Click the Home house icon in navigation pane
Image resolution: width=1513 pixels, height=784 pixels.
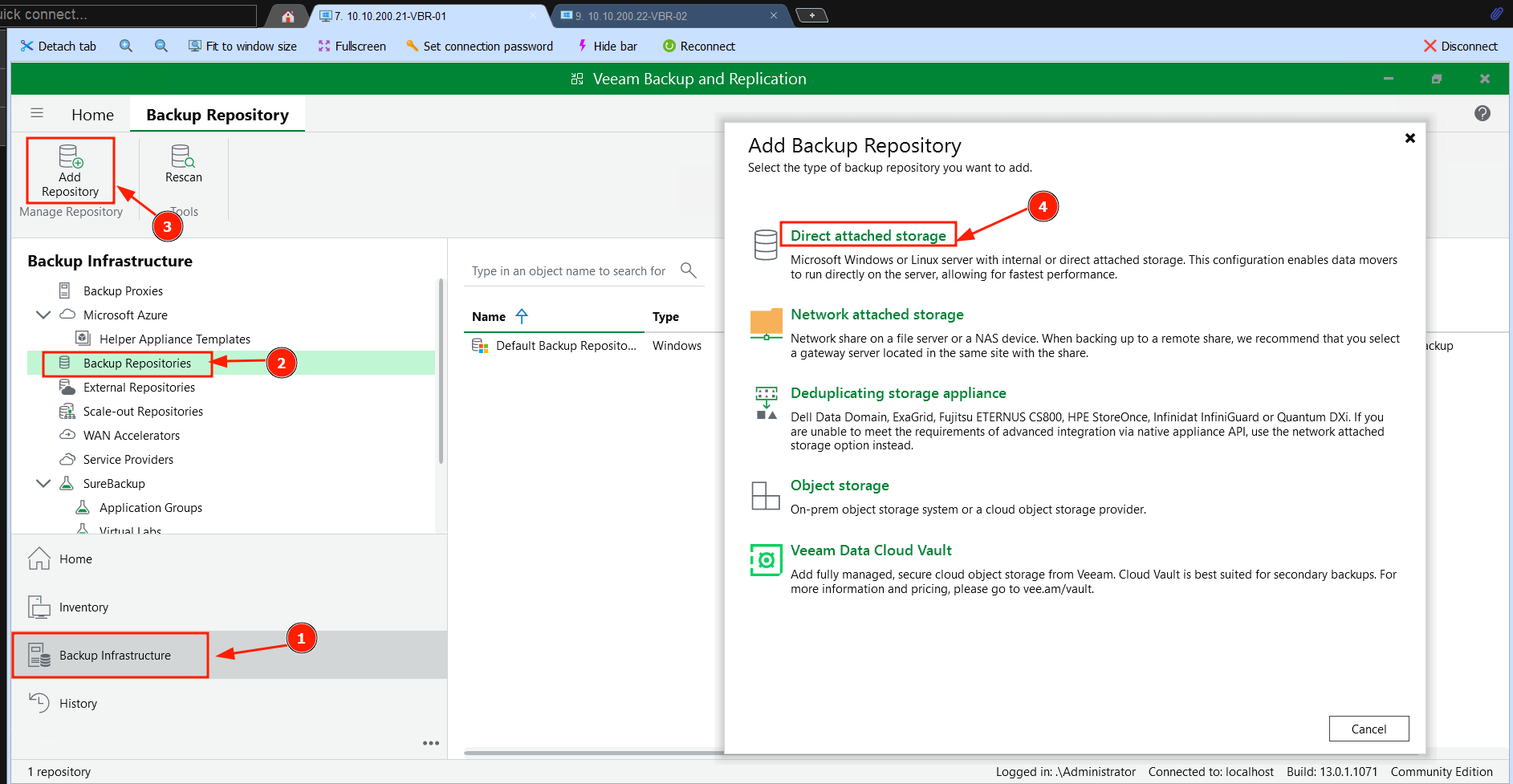coord(39,559)
